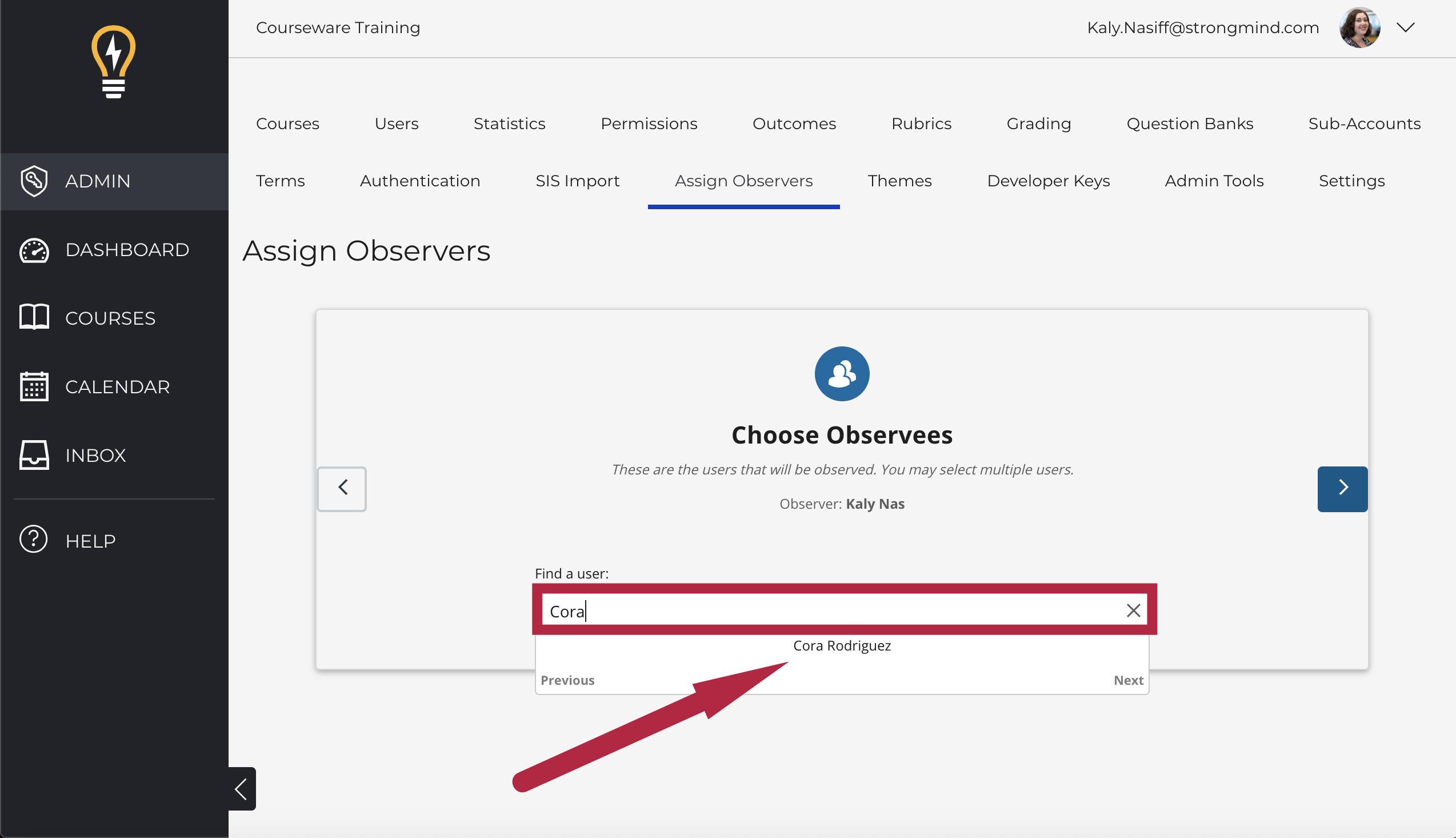Image resolution: width=1456 pixels, height=838 pixels.
Task: Click the HELP sidebar label
Action: tap(90, 540)
